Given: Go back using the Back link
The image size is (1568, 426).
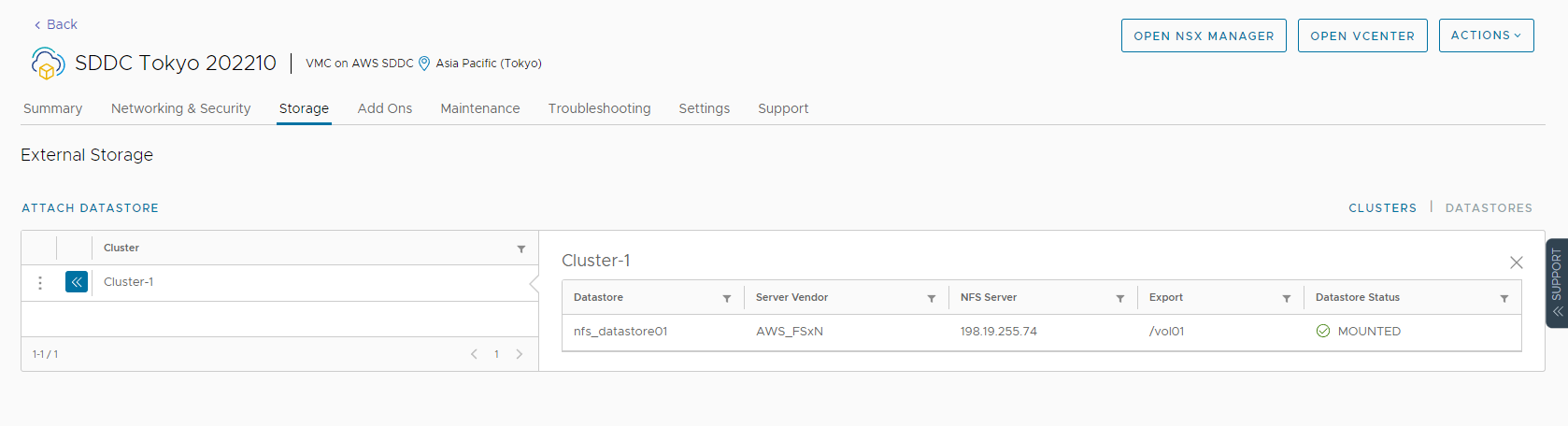Looking at the screenshot, I should tap(55, 24).
